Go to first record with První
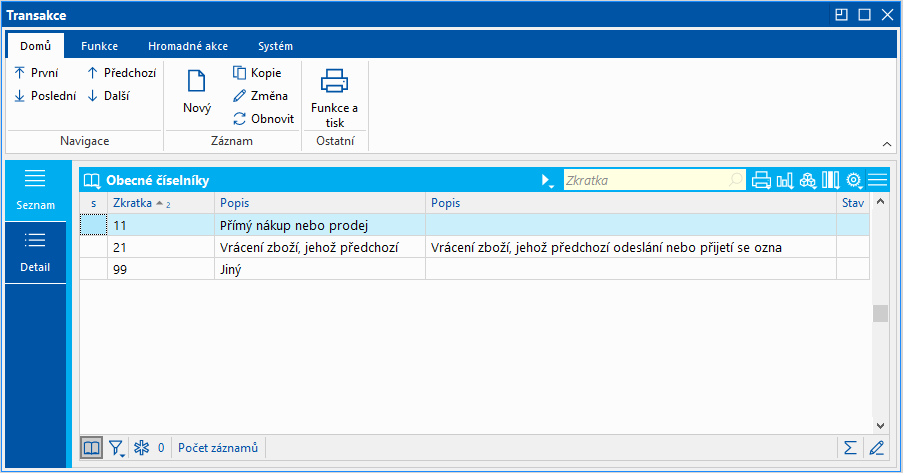 pyautogui.click(x=36, y=73)
